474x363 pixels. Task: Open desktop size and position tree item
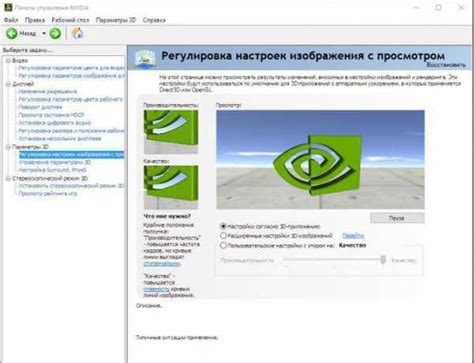(x=71, y=131)
